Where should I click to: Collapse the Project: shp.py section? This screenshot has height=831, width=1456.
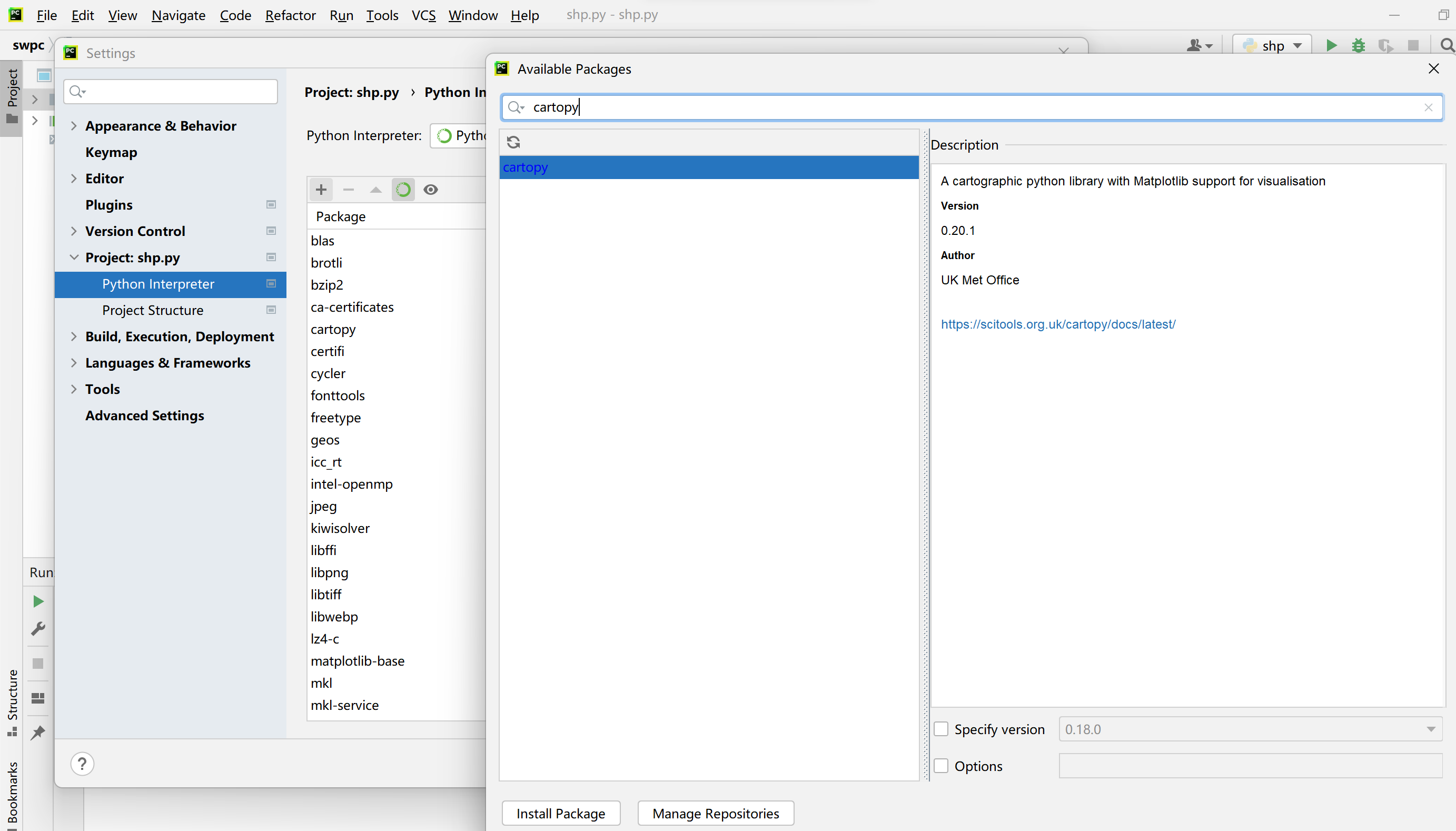pyautogui.click(x=74, y=258)
